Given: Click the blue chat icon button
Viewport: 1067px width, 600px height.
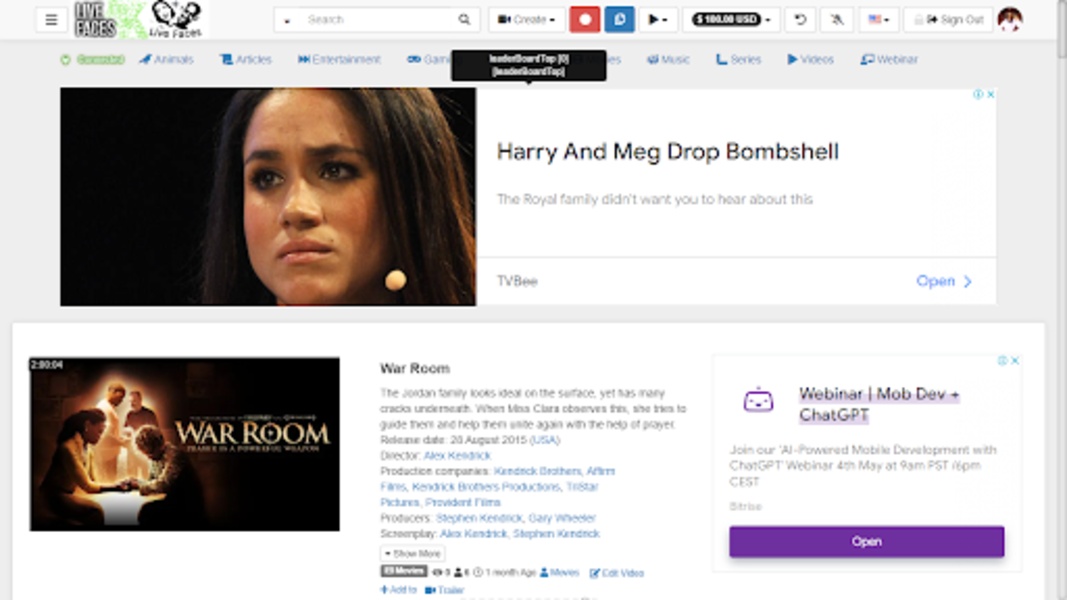Looking at the screenshot, I should pyautogui.click(x=619, y=20).
